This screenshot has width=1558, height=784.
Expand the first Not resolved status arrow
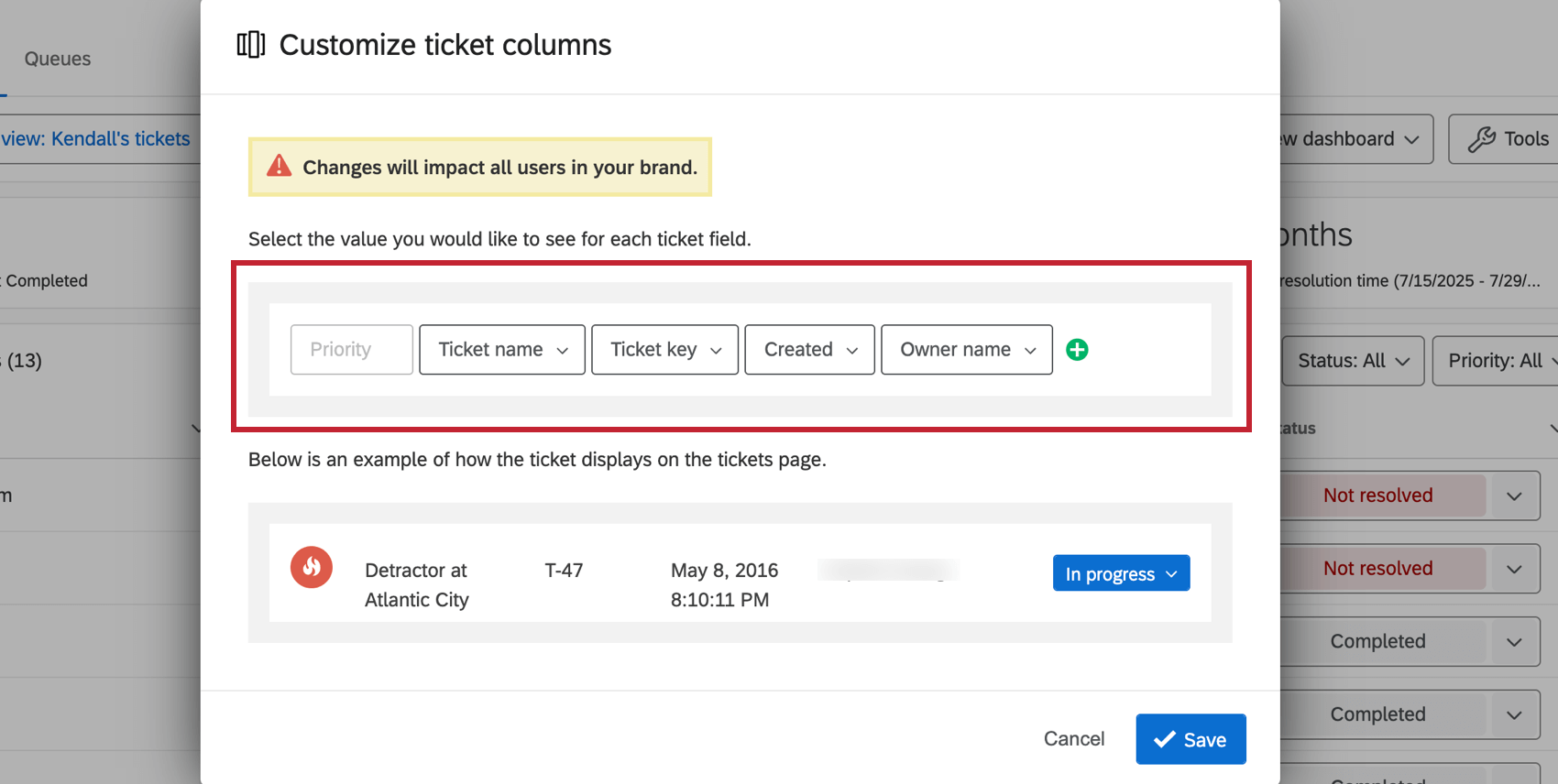(x=1514, y=495)
